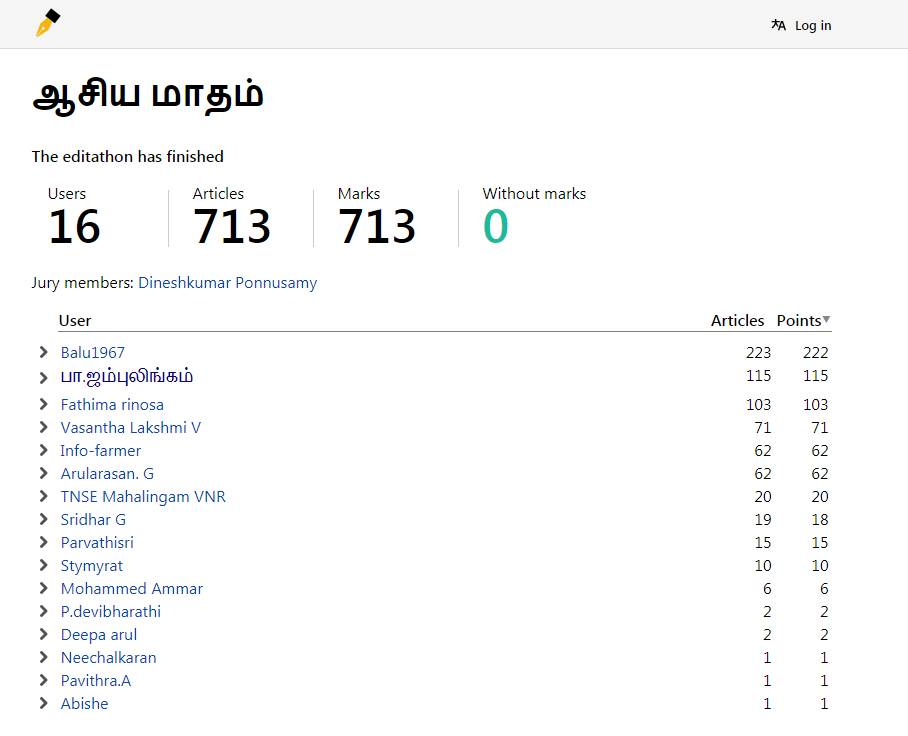Expand the Parvathisri row
This screenshot has width=908, height=736.
coord(43,542)
